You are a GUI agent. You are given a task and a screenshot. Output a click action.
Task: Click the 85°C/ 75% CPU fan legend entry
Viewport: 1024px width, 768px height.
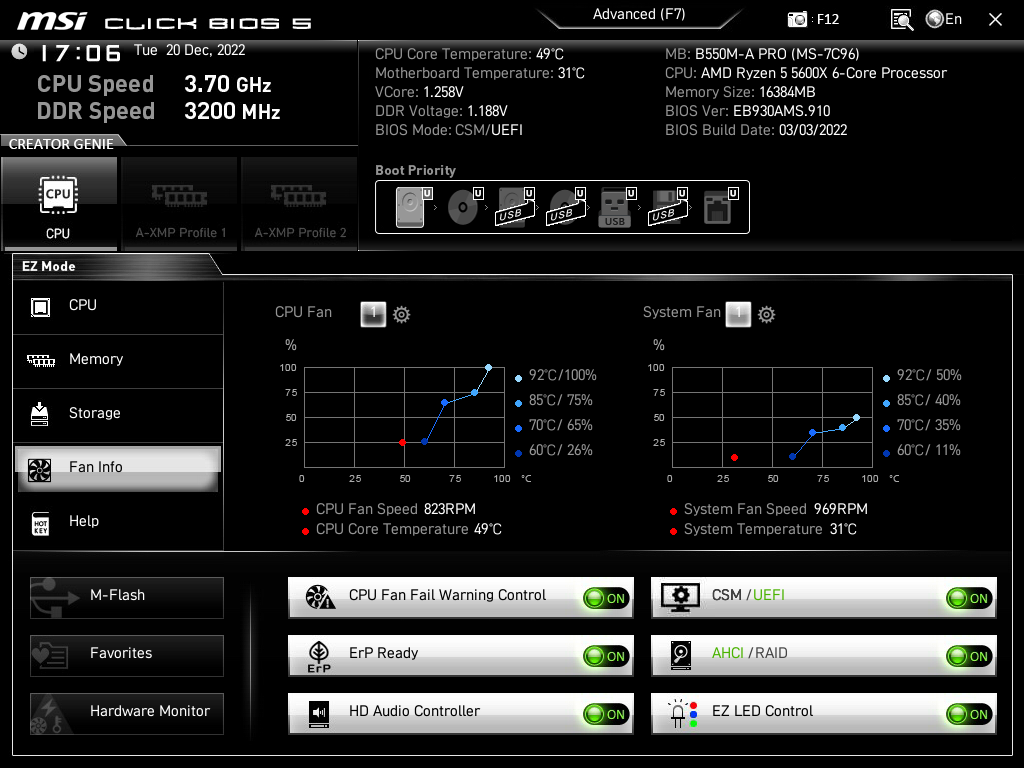pos(560,400)
